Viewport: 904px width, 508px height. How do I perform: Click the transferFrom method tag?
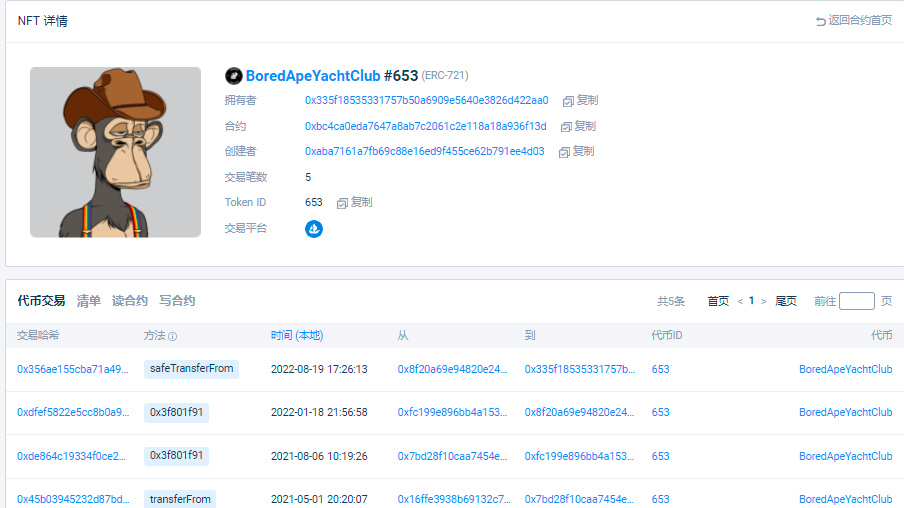180,499
